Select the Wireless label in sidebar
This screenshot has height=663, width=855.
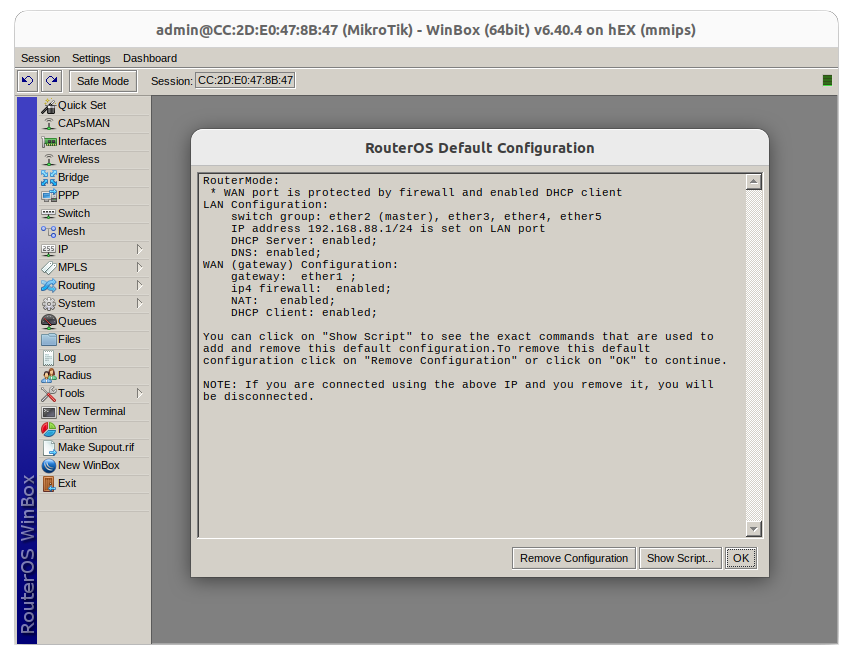79,160
